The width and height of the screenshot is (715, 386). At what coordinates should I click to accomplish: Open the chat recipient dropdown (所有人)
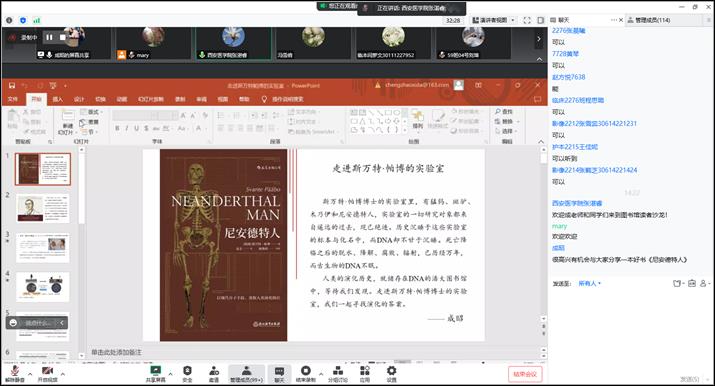point(590,283)
